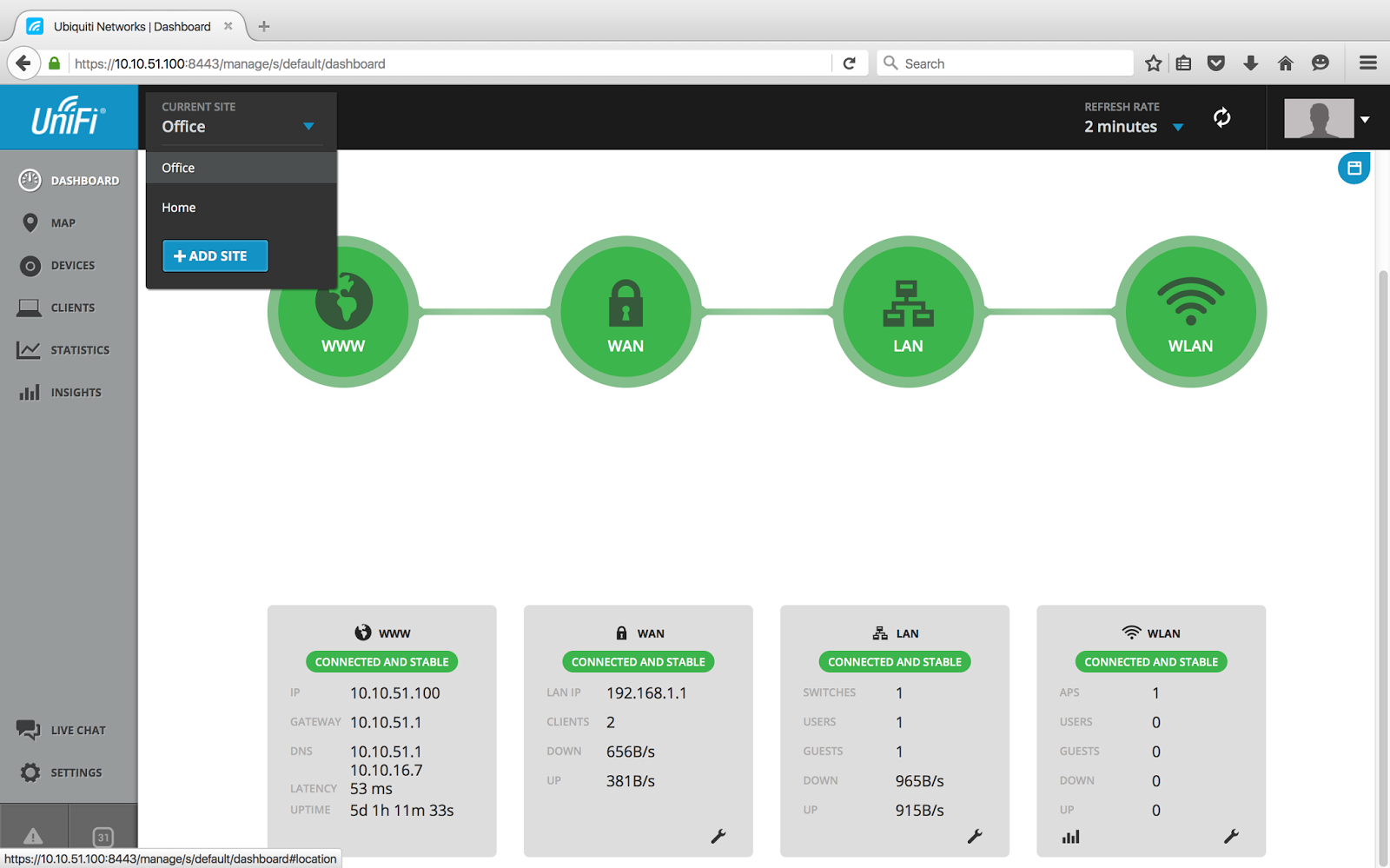Open WLAN card wrench settings
The image size is (1390, 868).
pyautogui.click(x=1231, y=837)
